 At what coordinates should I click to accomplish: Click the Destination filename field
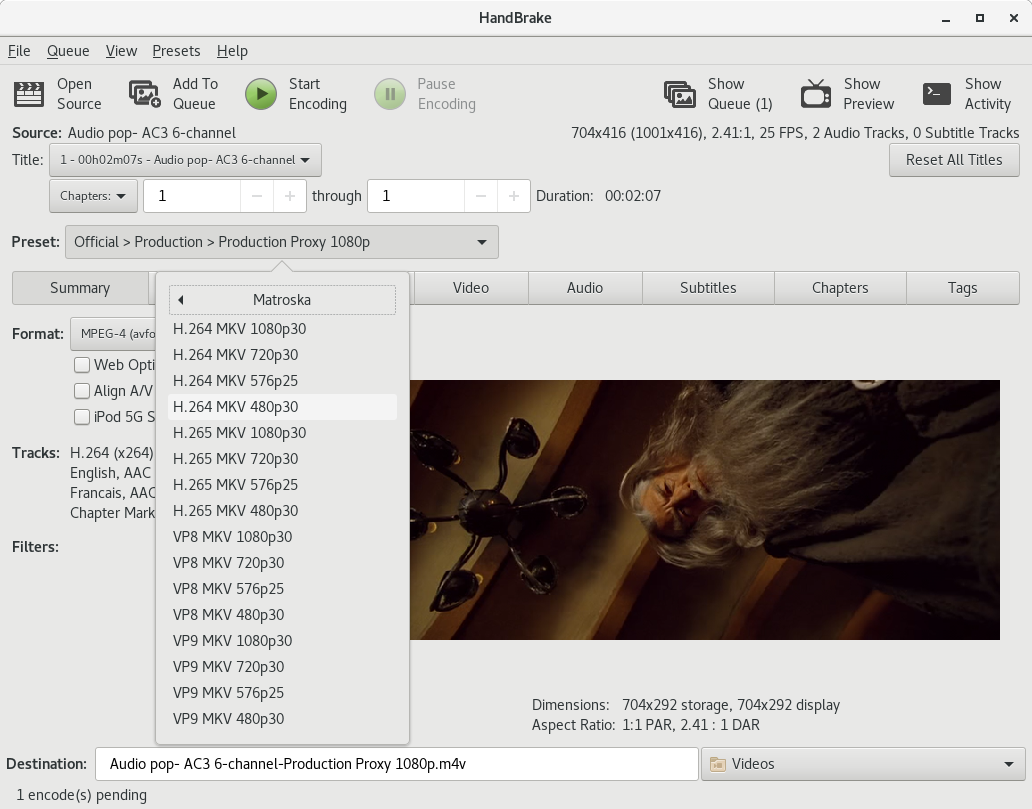click(397, 764)
